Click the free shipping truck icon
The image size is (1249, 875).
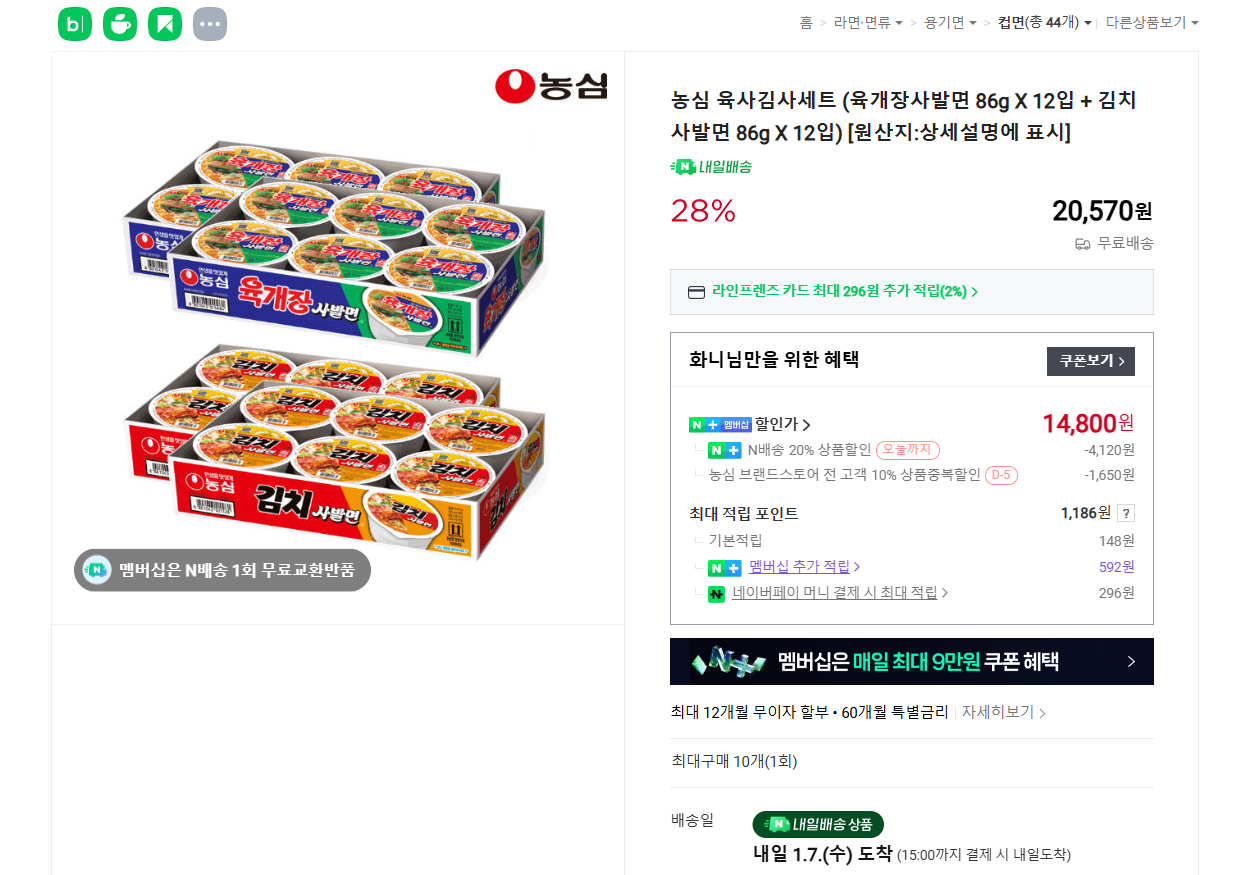(1081, 243)
